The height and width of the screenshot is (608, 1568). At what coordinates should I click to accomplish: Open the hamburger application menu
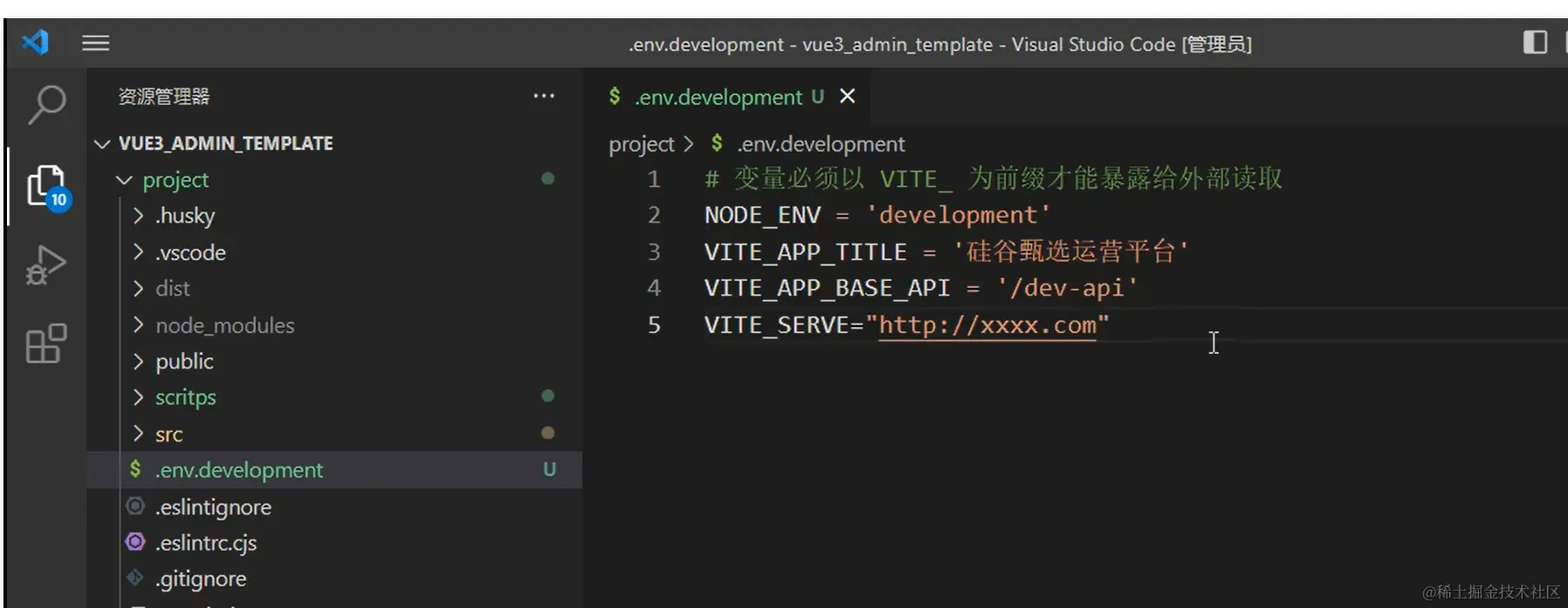[95, 42]
